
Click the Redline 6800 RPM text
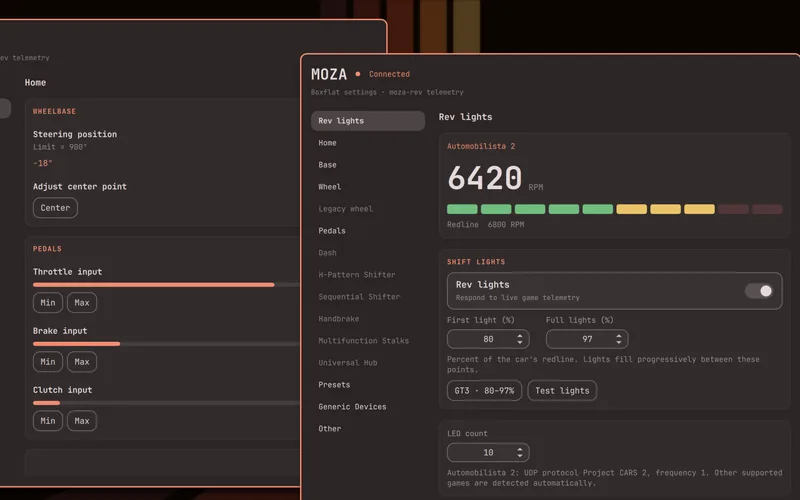pyautogui.click(x=485, y=224)
